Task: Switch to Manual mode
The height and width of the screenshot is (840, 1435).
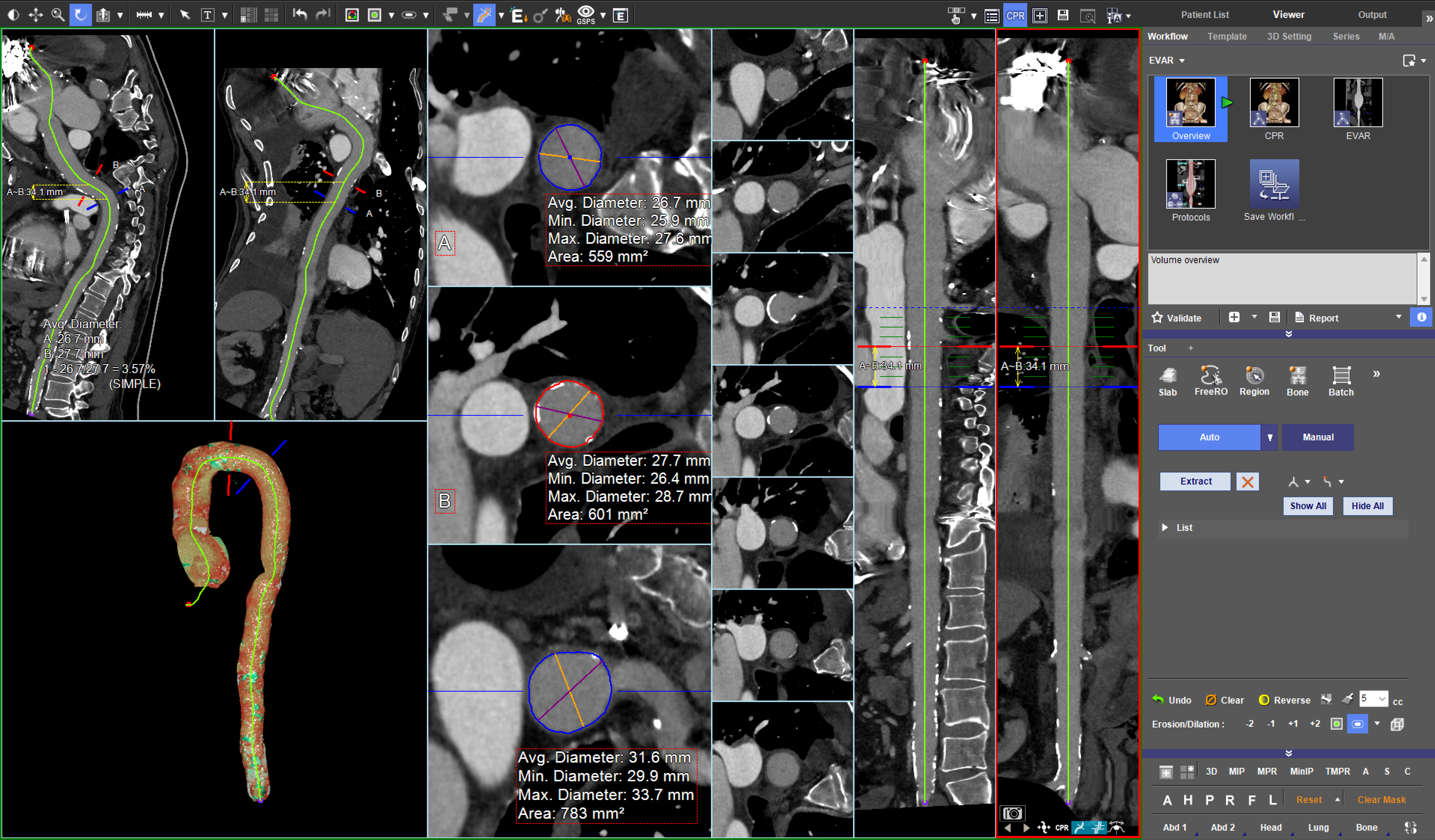Action: tap(1318, 437)
